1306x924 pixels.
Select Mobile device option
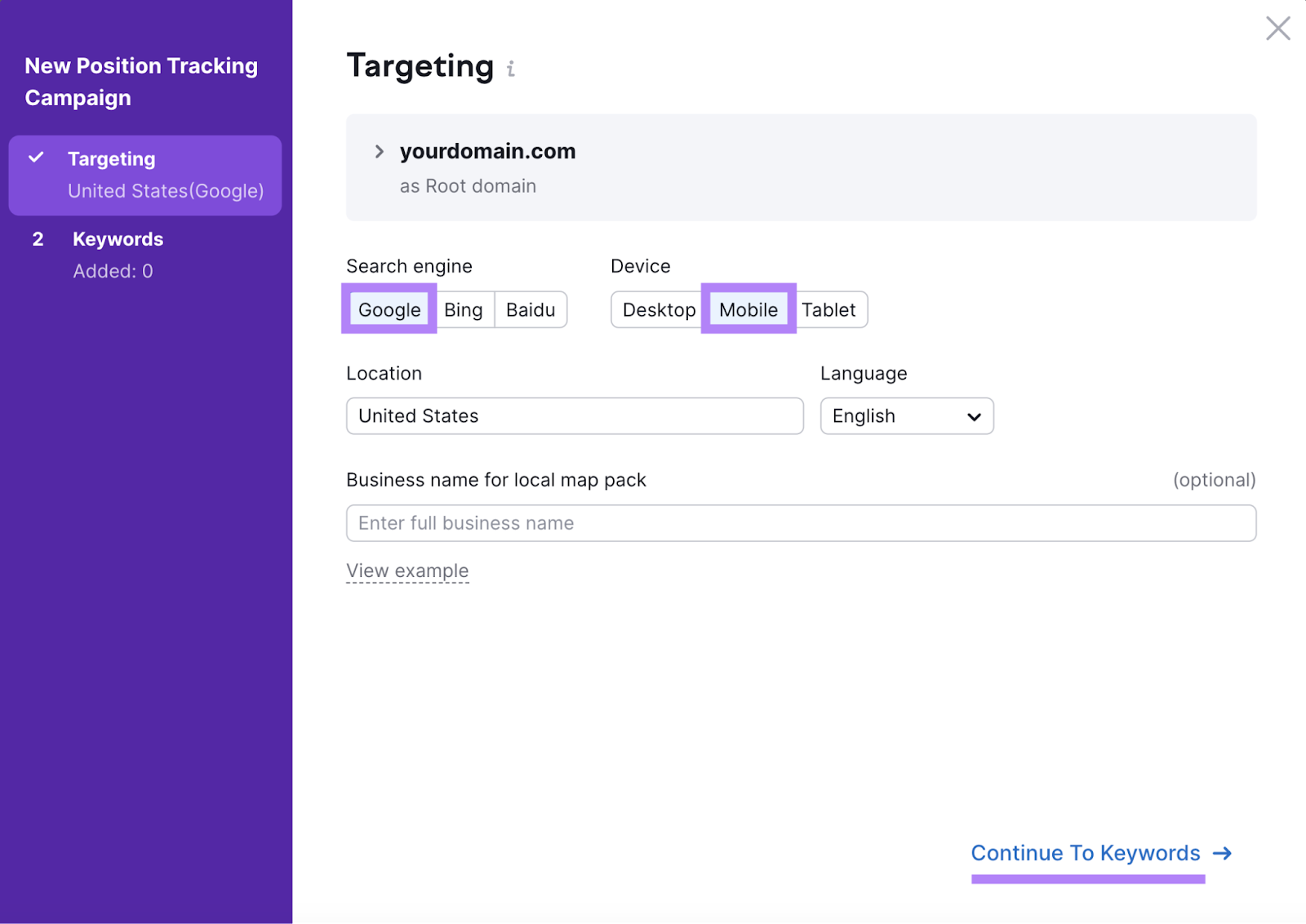749,310
